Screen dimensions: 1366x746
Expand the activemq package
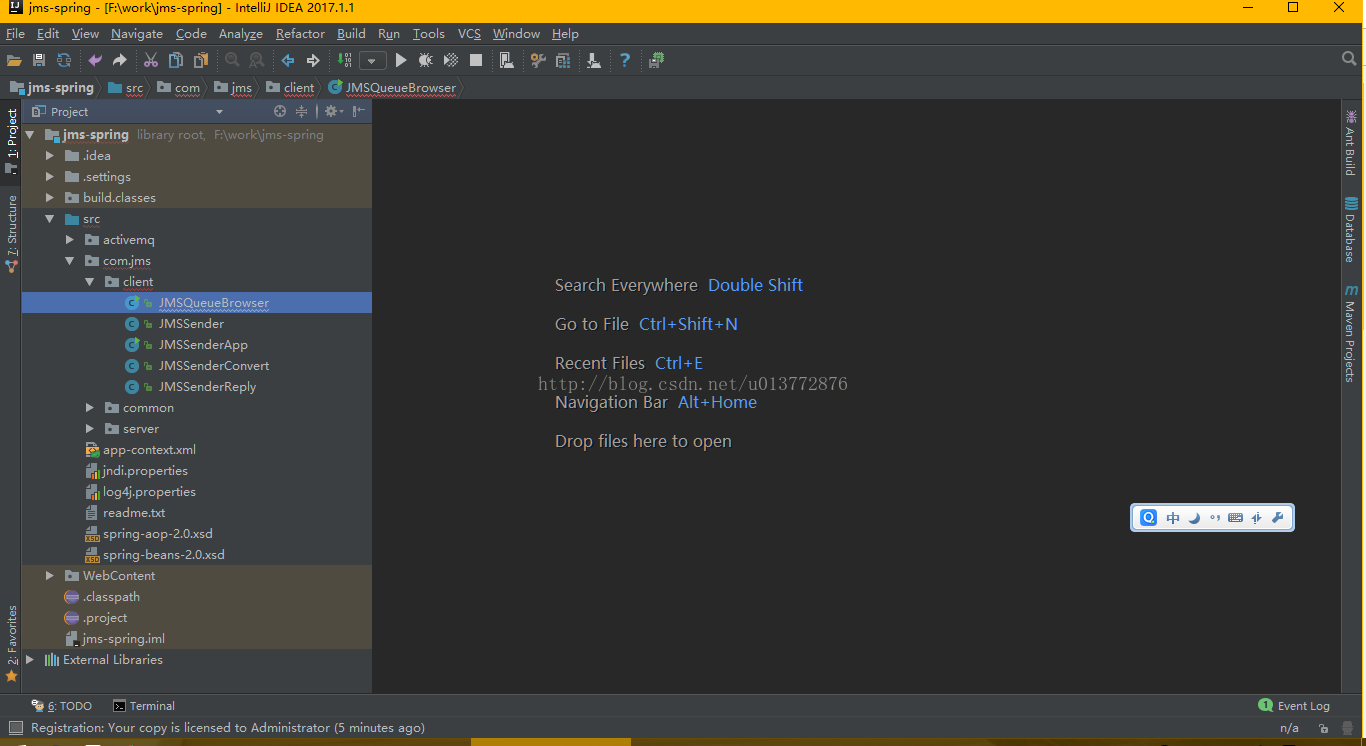(69, 240)
